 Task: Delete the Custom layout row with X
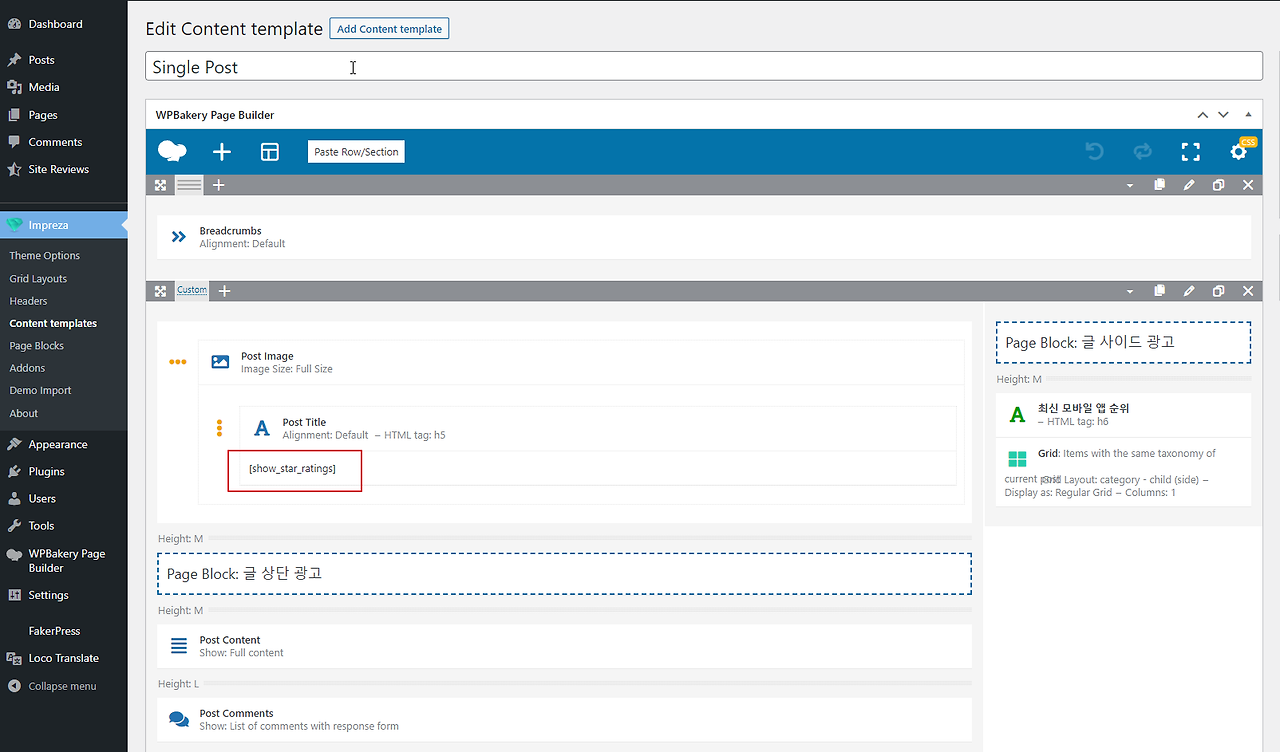point(1248,291)
